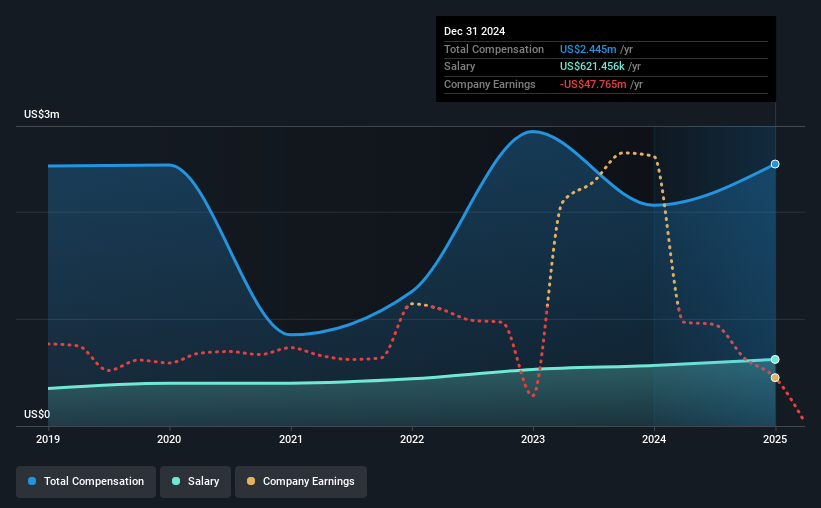The image size is (821, 508).
Task: Click the Total Compensation label in tooltip
Action: pyautogui.click(x=494, y=49)
